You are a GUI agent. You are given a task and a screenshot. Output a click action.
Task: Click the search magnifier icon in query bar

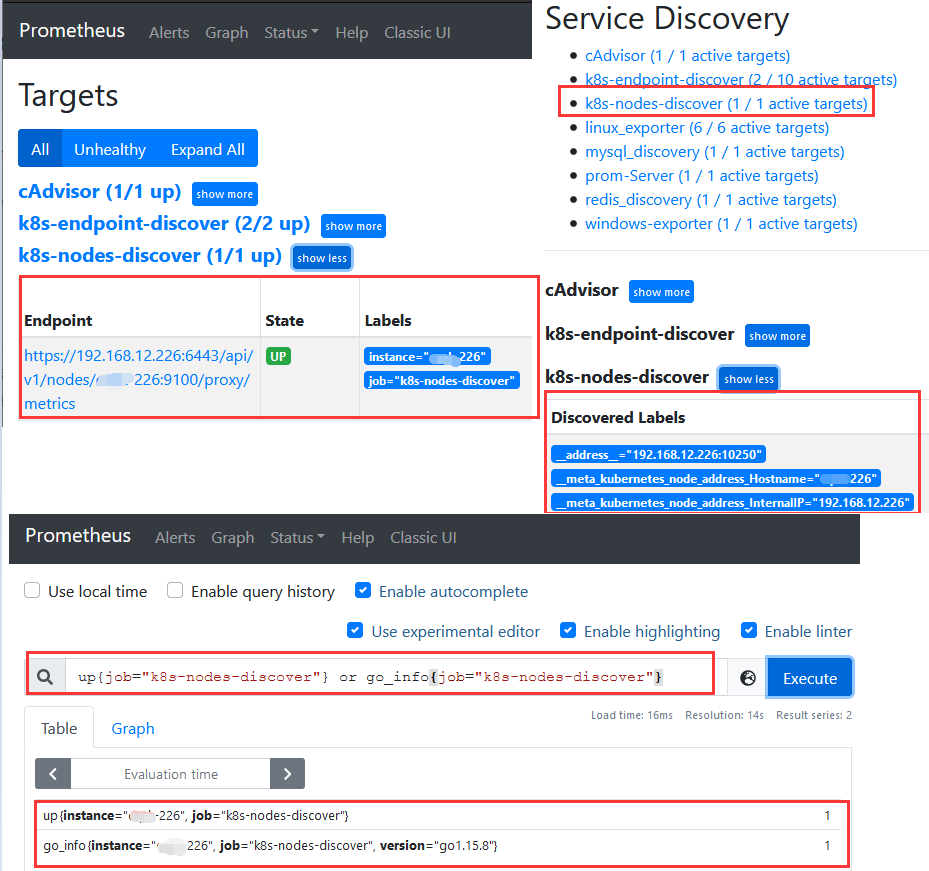coord(45,677)
